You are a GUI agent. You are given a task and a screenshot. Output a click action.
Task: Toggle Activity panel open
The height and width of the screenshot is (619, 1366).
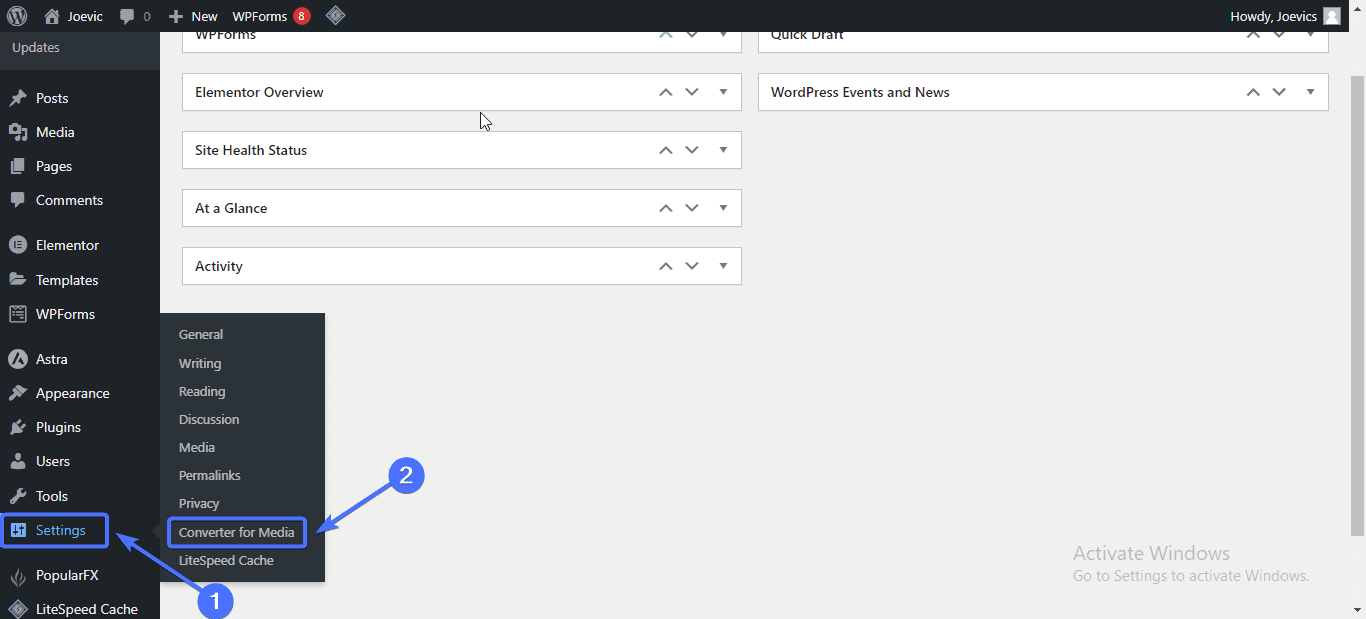click(724, 266)
